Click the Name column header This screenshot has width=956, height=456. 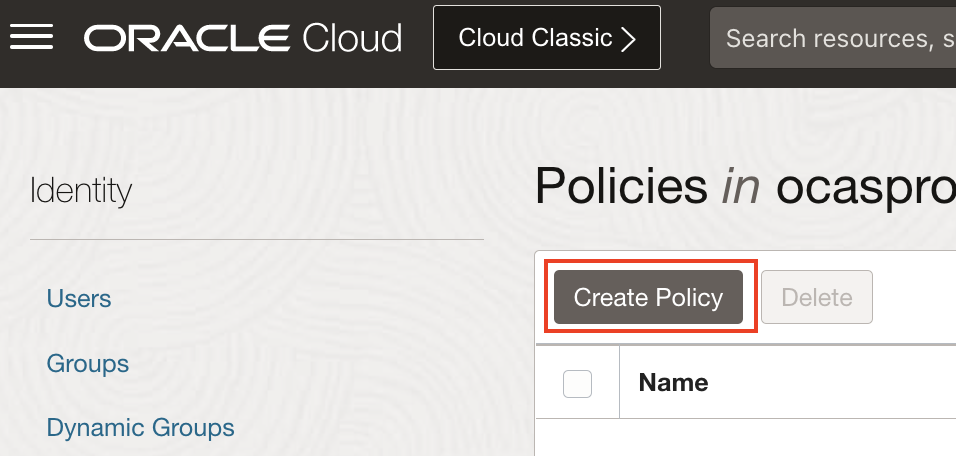click(673, 383)
